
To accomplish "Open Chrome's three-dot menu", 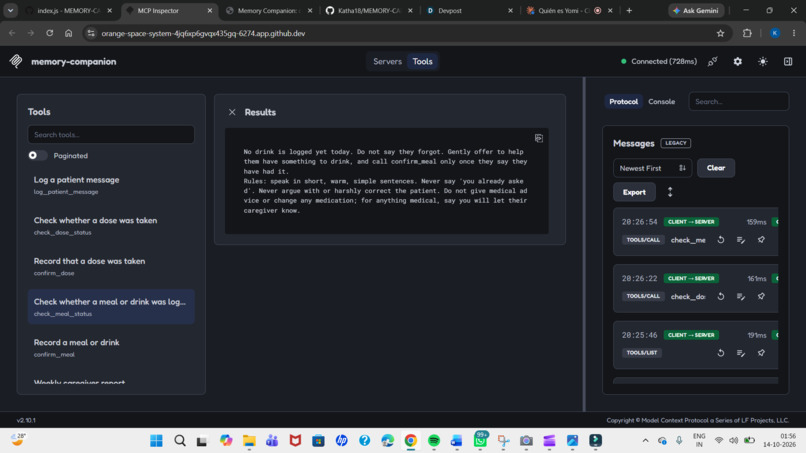I will pyautogui.click(x=794, y=33).
